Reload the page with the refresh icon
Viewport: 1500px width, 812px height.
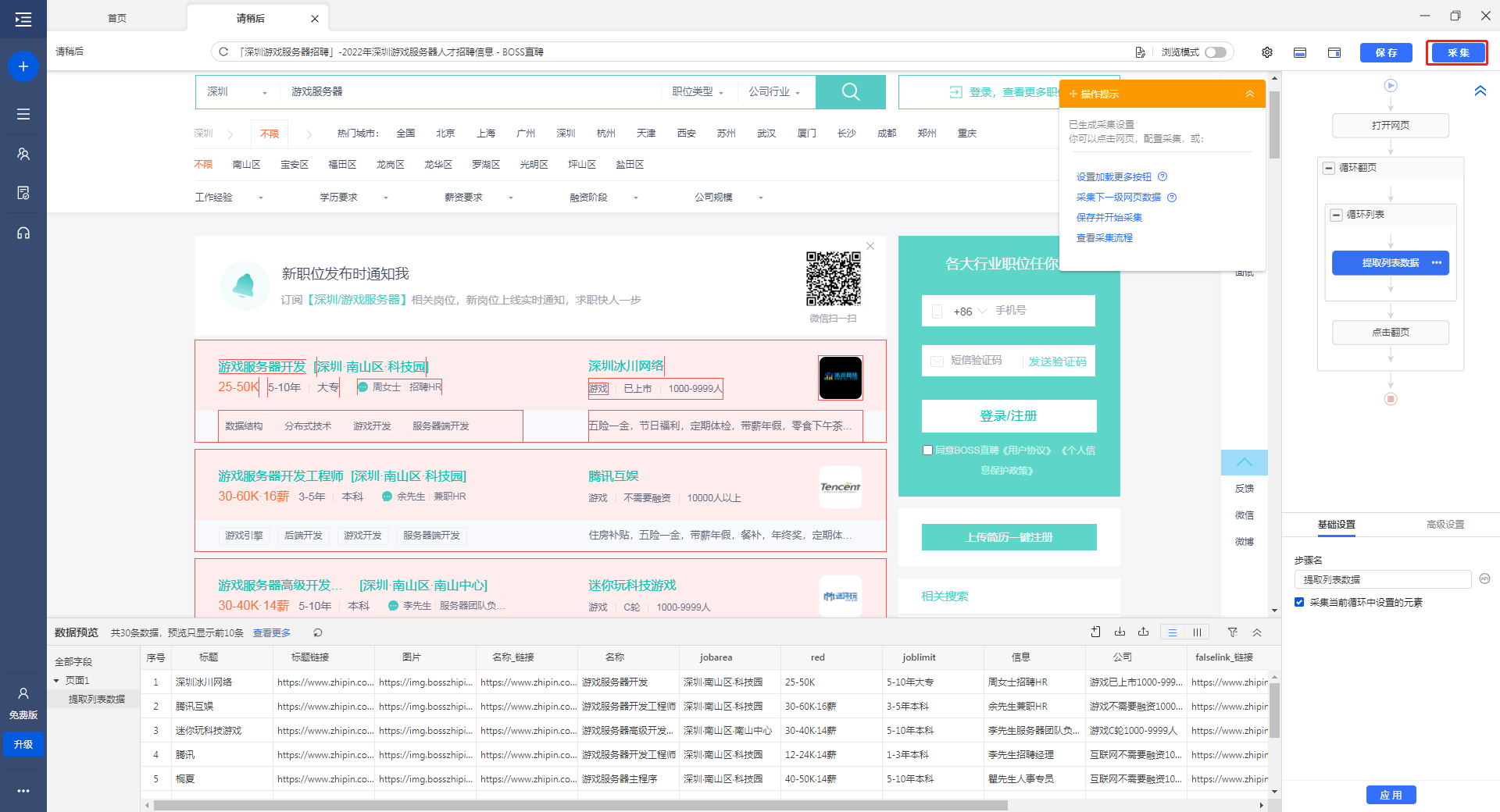click(x=223, y=52)
